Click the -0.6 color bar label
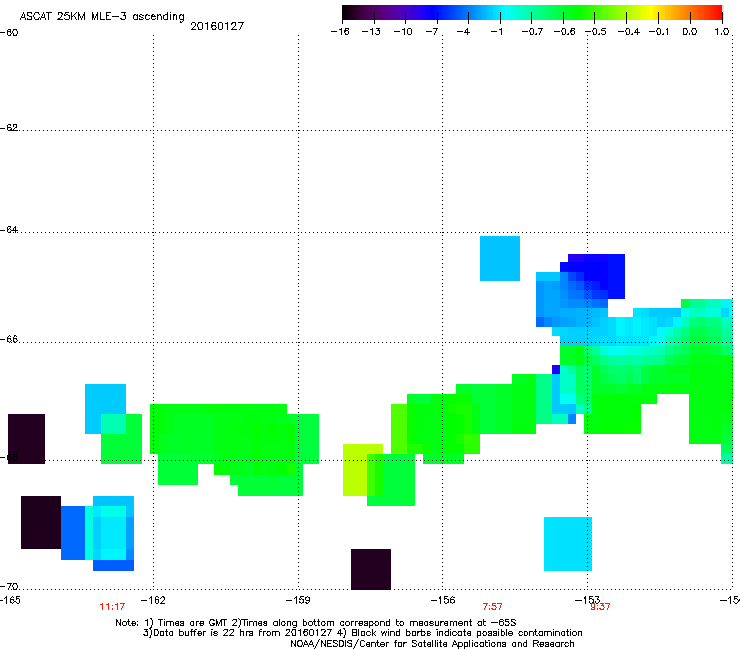 click(564, 32)
